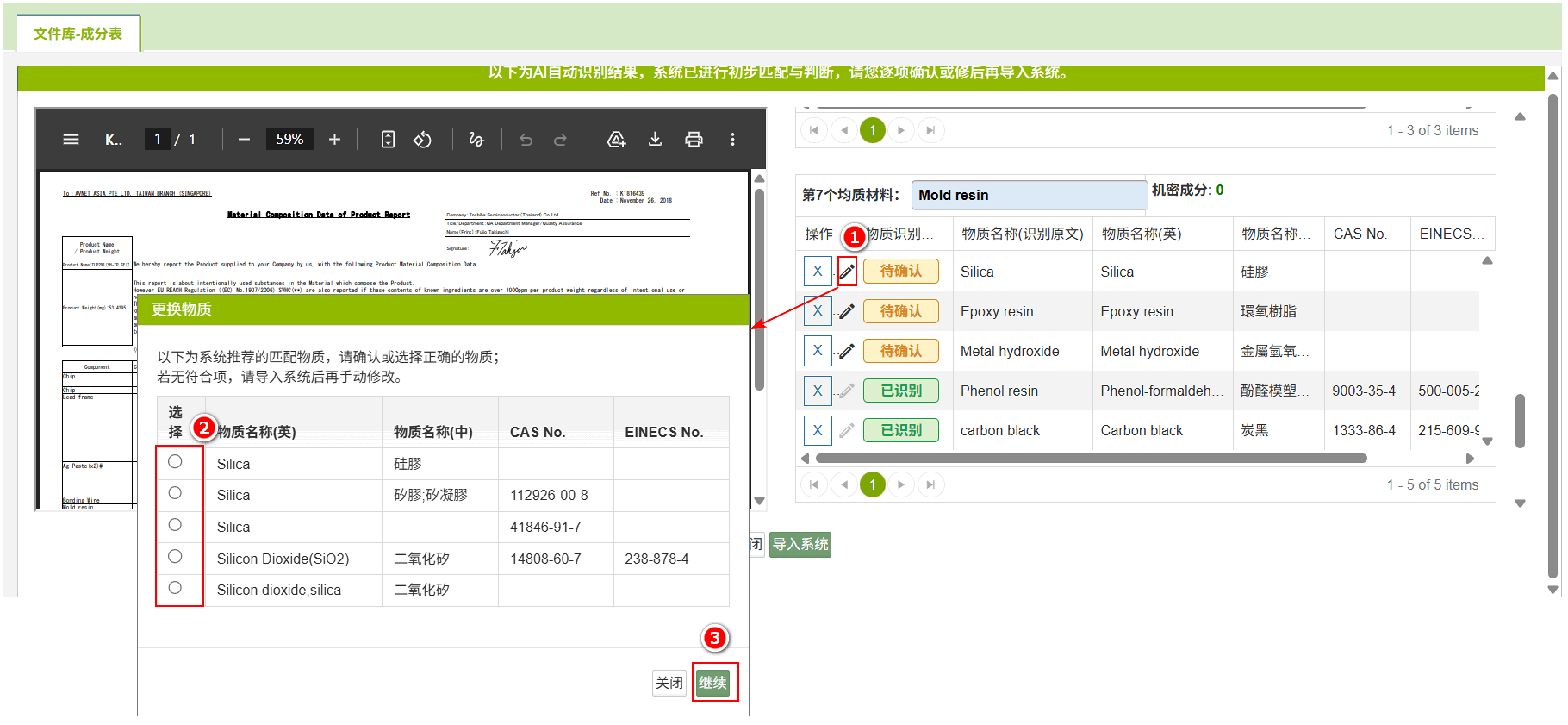Screen dimensions: 1568x725
Task: Rotate the PDF document counterclockwise
Action: tap(422, 140)
